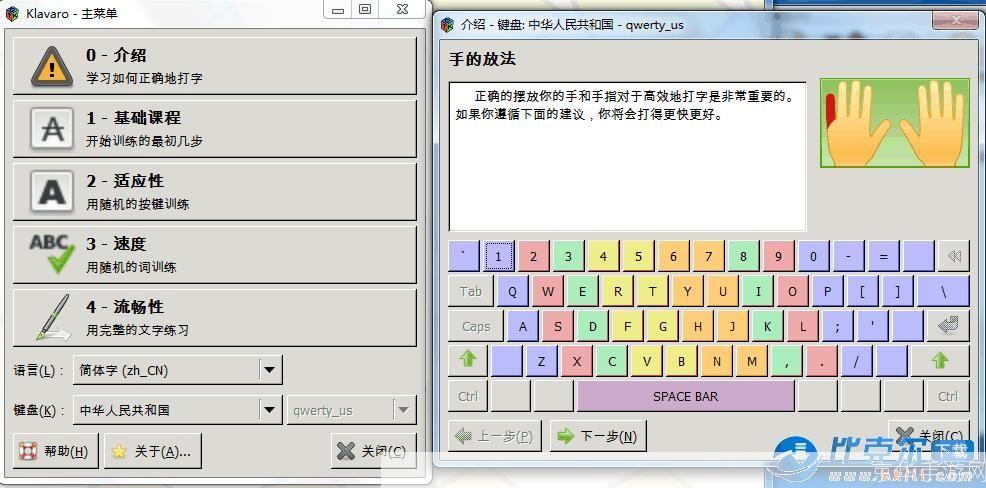Click the highlighted 1 key
The height and width of the screenshot is (488, 986).
(499, 257)
